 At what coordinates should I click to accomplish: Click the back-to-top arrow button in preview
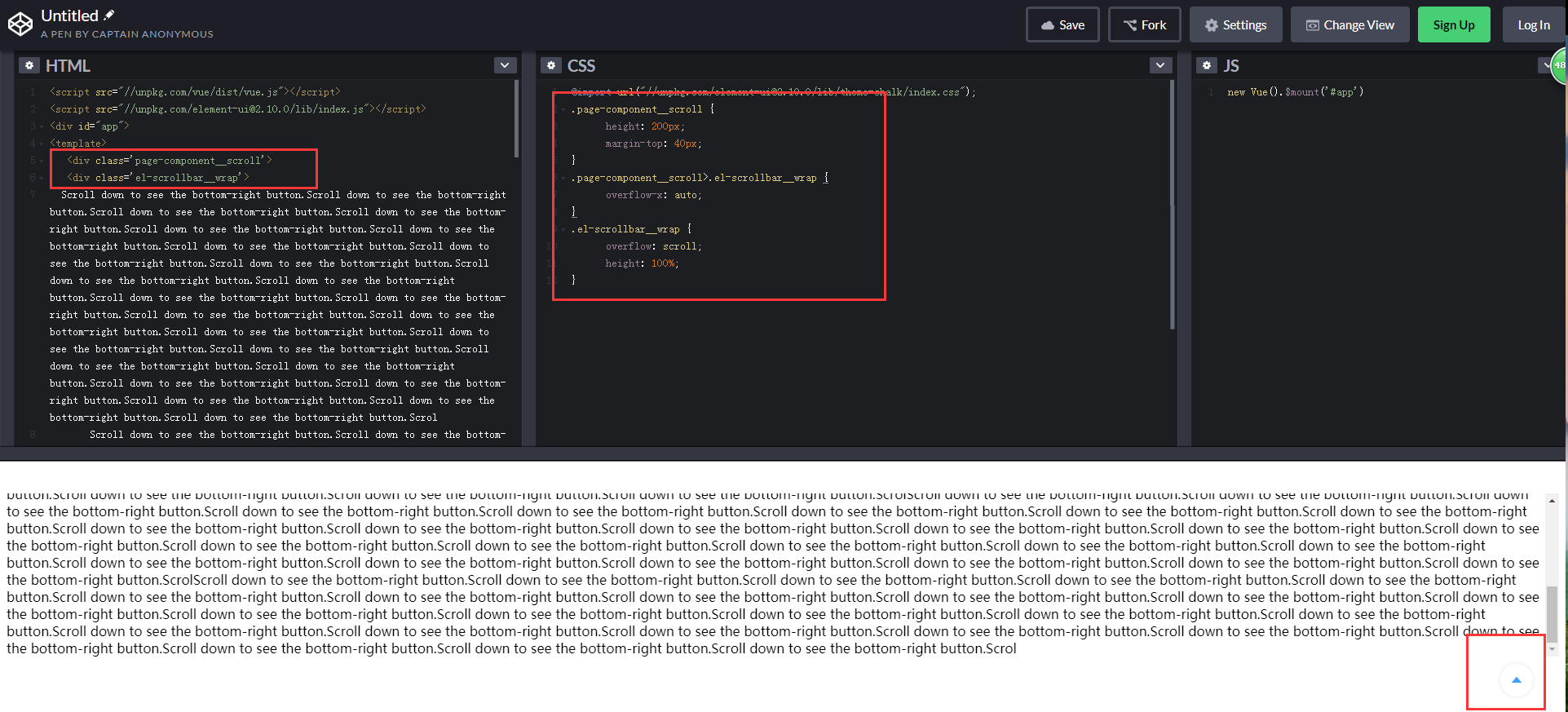[1516, 680]
